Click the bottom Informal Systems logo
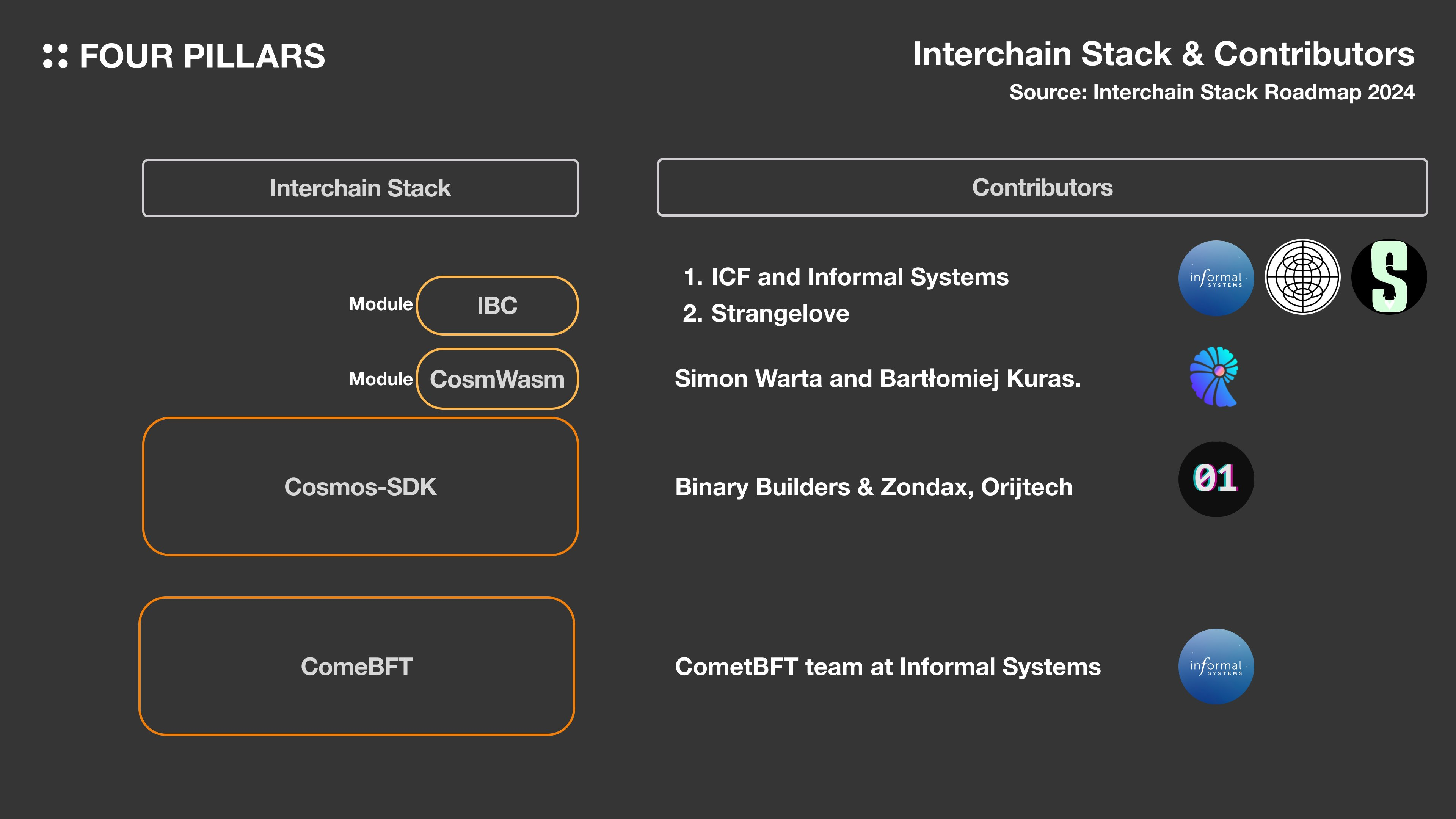The width and height of the screenshot is (1456, 819). point(1216,667)
